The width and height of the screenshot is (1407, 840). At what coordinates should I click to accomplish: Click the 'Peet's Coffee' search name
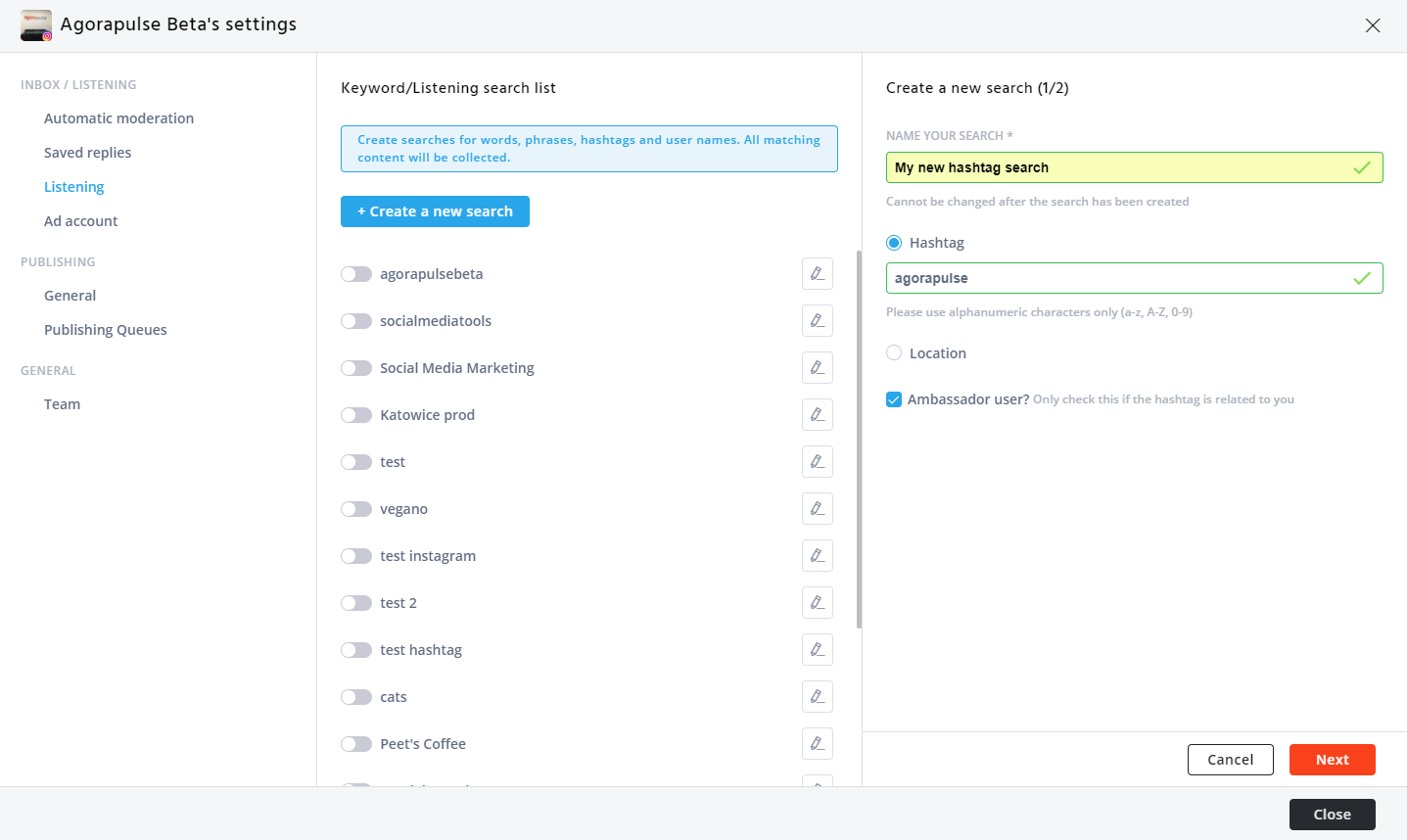[x=423, y=744]
